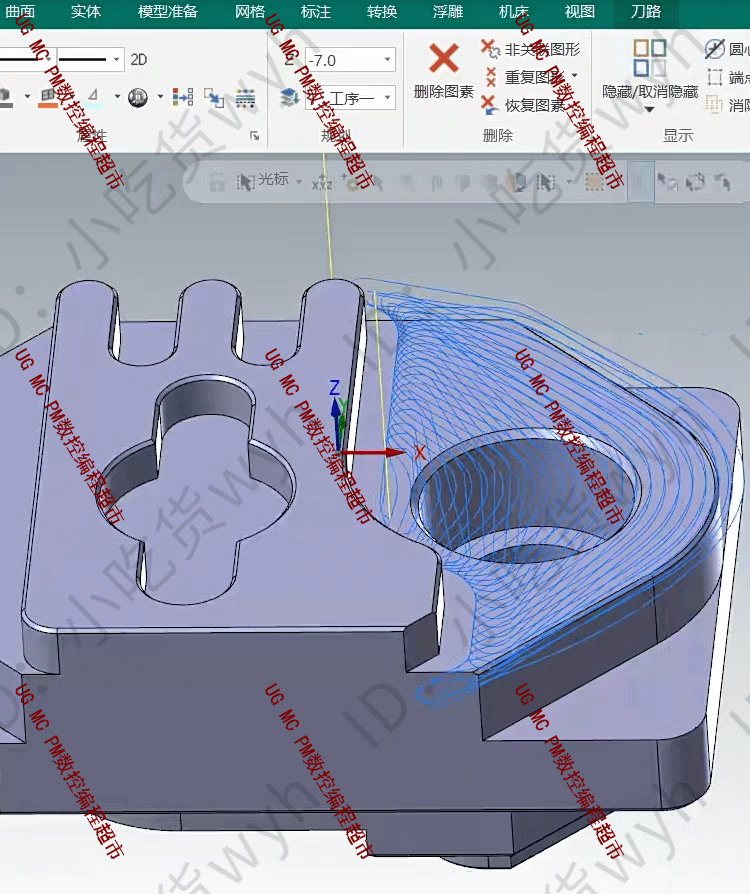Click the brown square selection icon
Image resolution: width=750 pixels, height=894 pixels.
pyautogui.click(x=594, y=182)
